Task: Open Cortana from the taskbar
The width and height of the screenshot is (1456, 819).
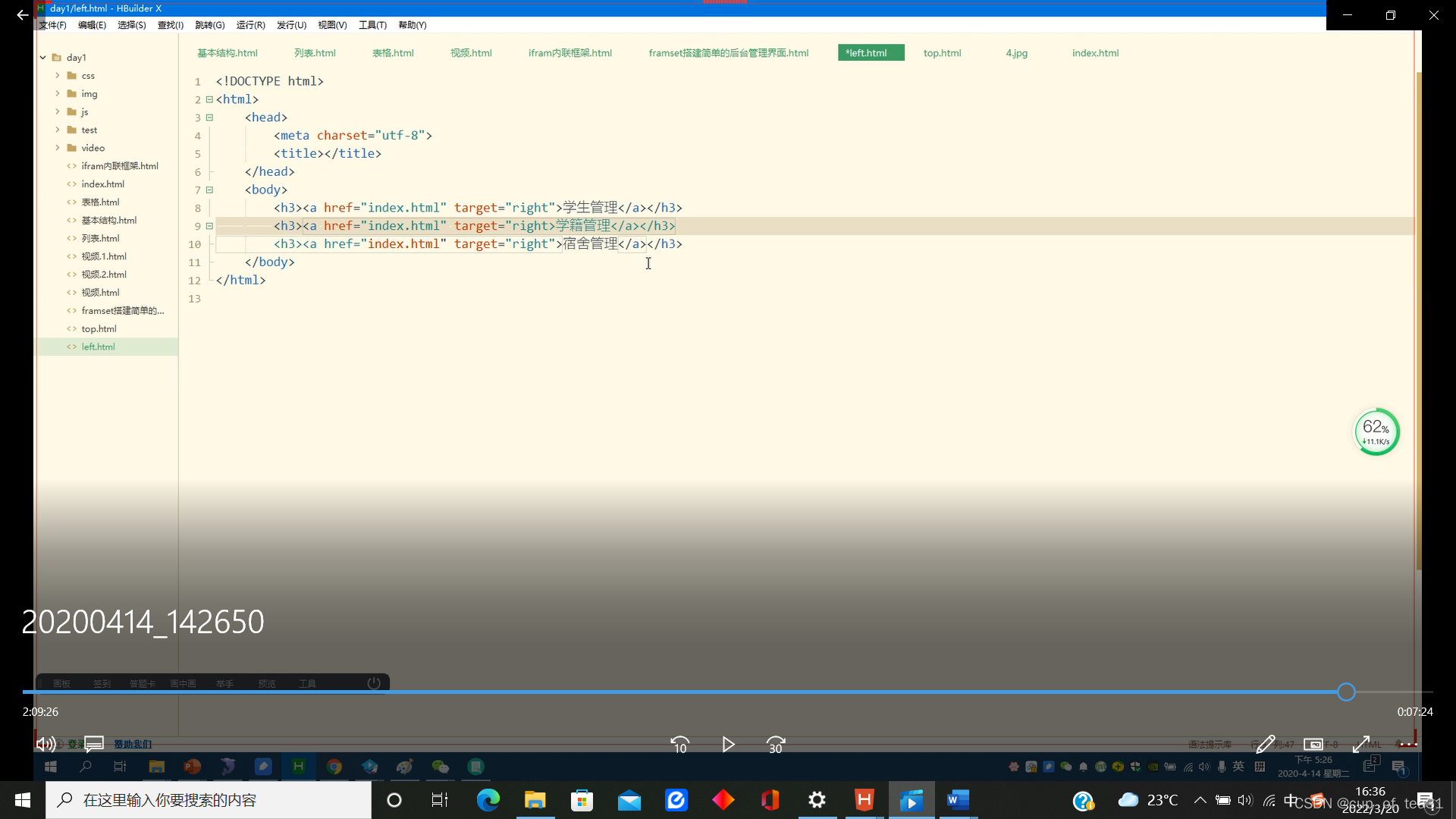Action: (x=394, y=800)
